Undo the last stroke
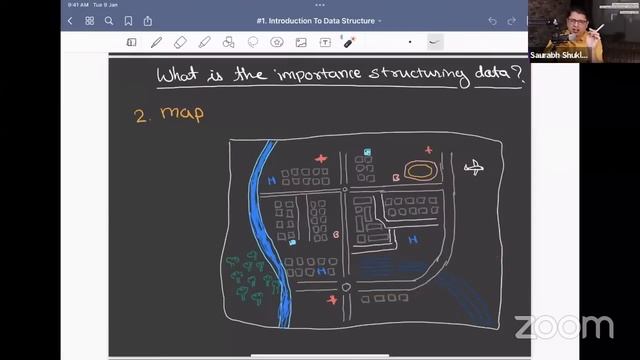Image resolution: width=640 pixels, height=360 pixels. [x=492, y=21]
